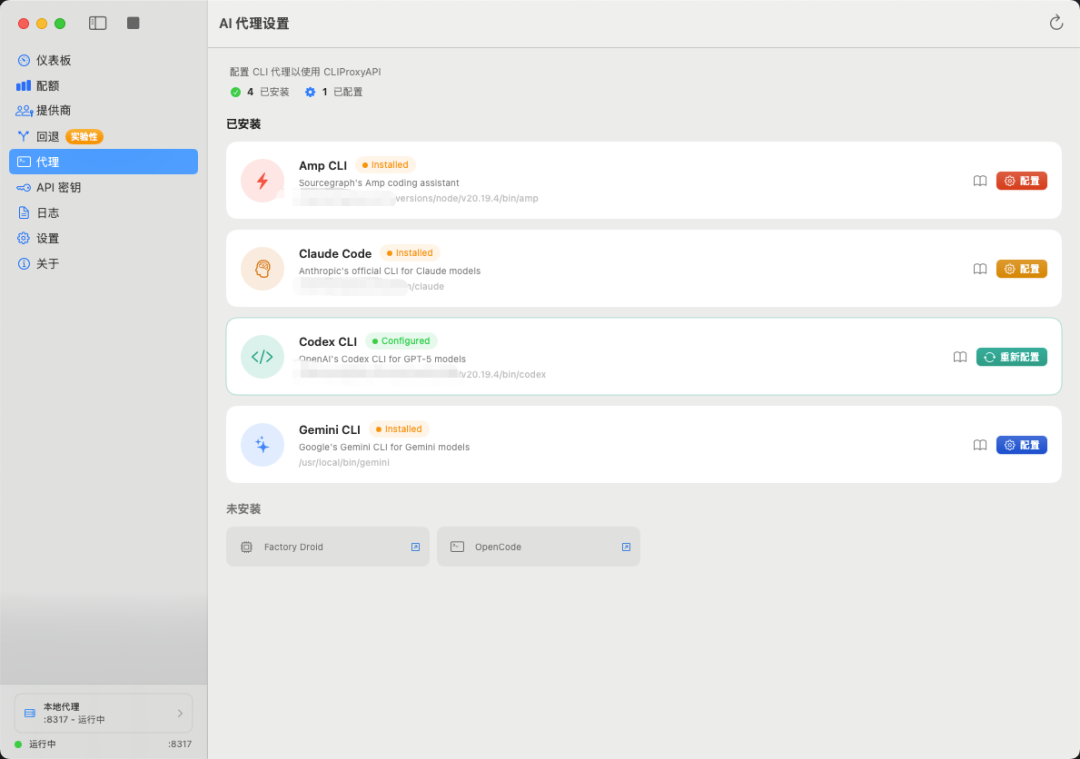Click the refresh icon in title bar
This screenshot has height=759, width=1080.
[1056, 23]
